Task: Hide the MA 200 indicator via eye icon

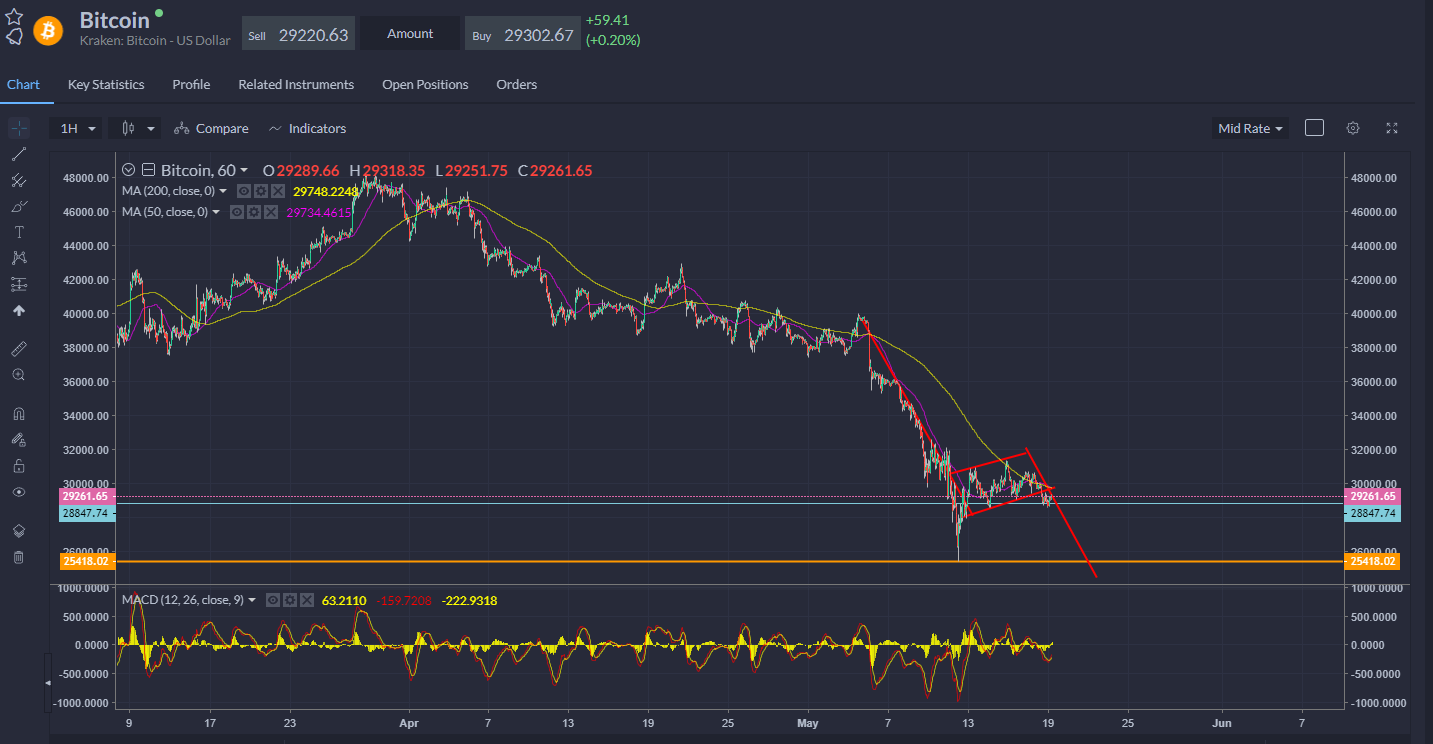Action: [243, 191]
